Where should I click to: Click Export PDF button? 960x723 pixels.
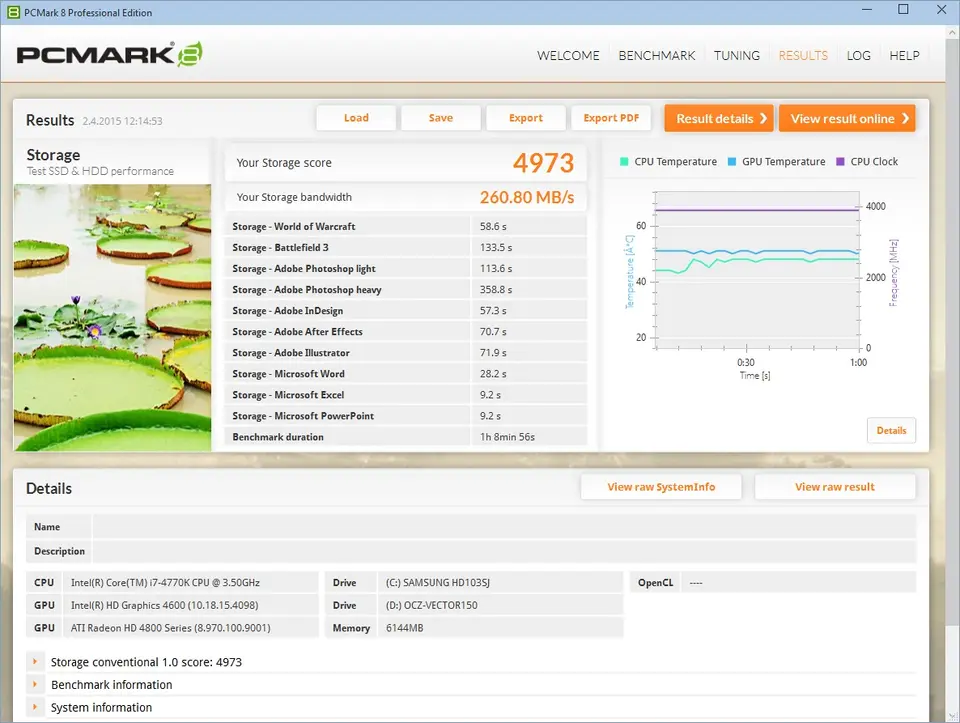point(611,118)
